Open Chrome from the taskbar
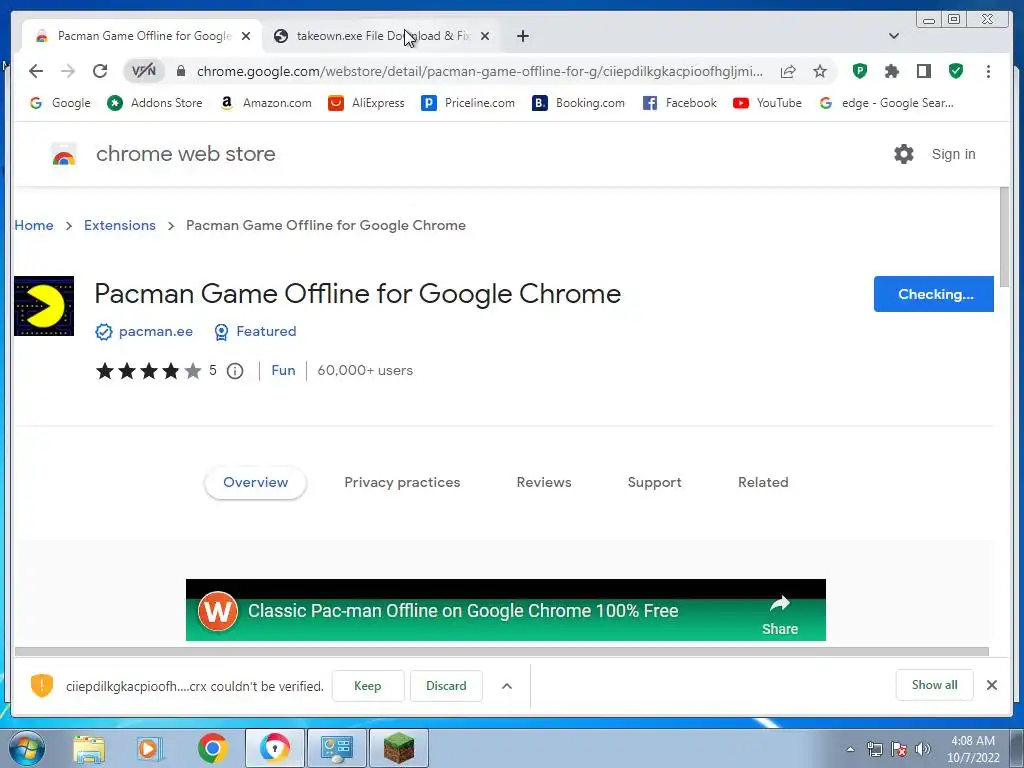Screen dimensions: 1024x768 click(x=212, y=748)
